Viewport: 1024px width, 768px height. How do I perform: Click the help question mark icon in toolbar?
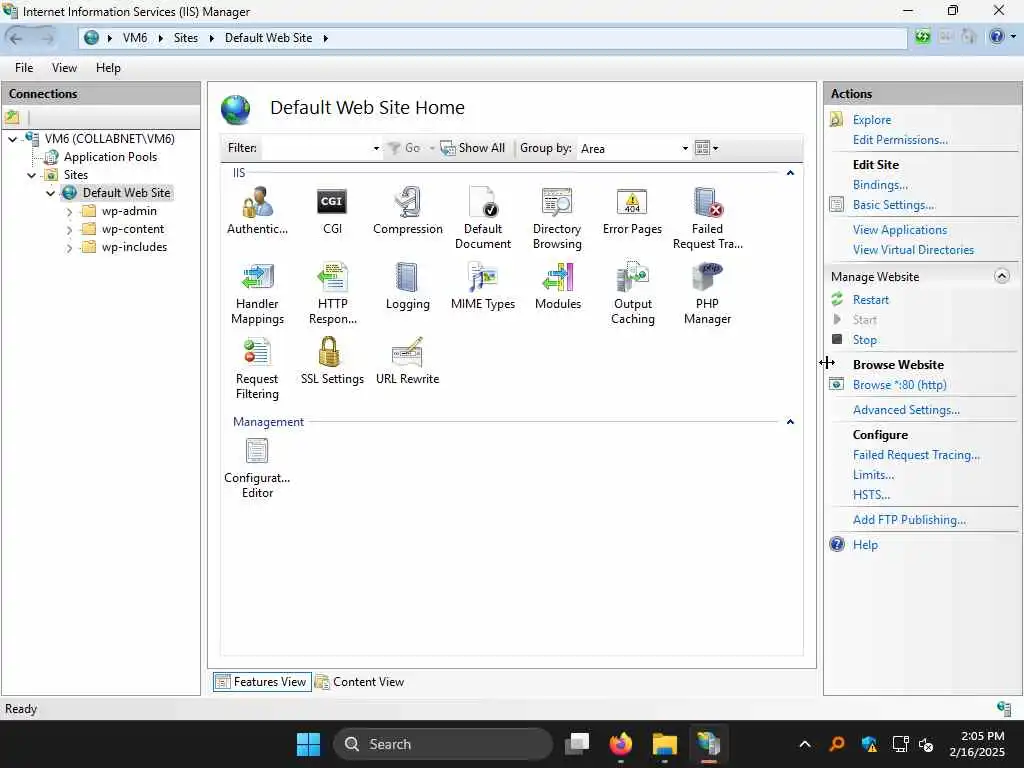[997, 37]
